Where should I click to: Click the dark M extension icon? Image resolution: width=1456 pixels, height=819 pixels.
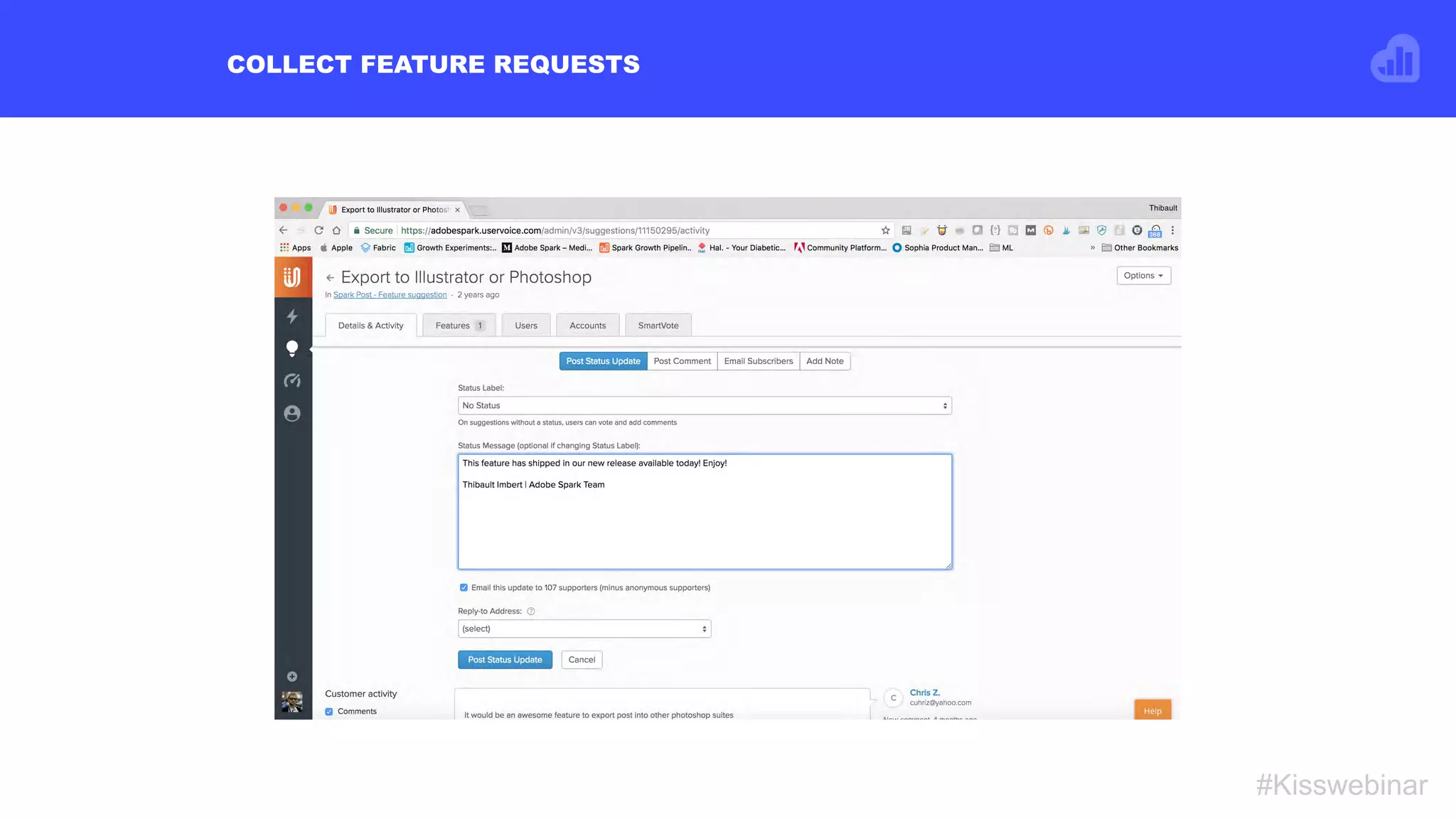coord(1031,230)
